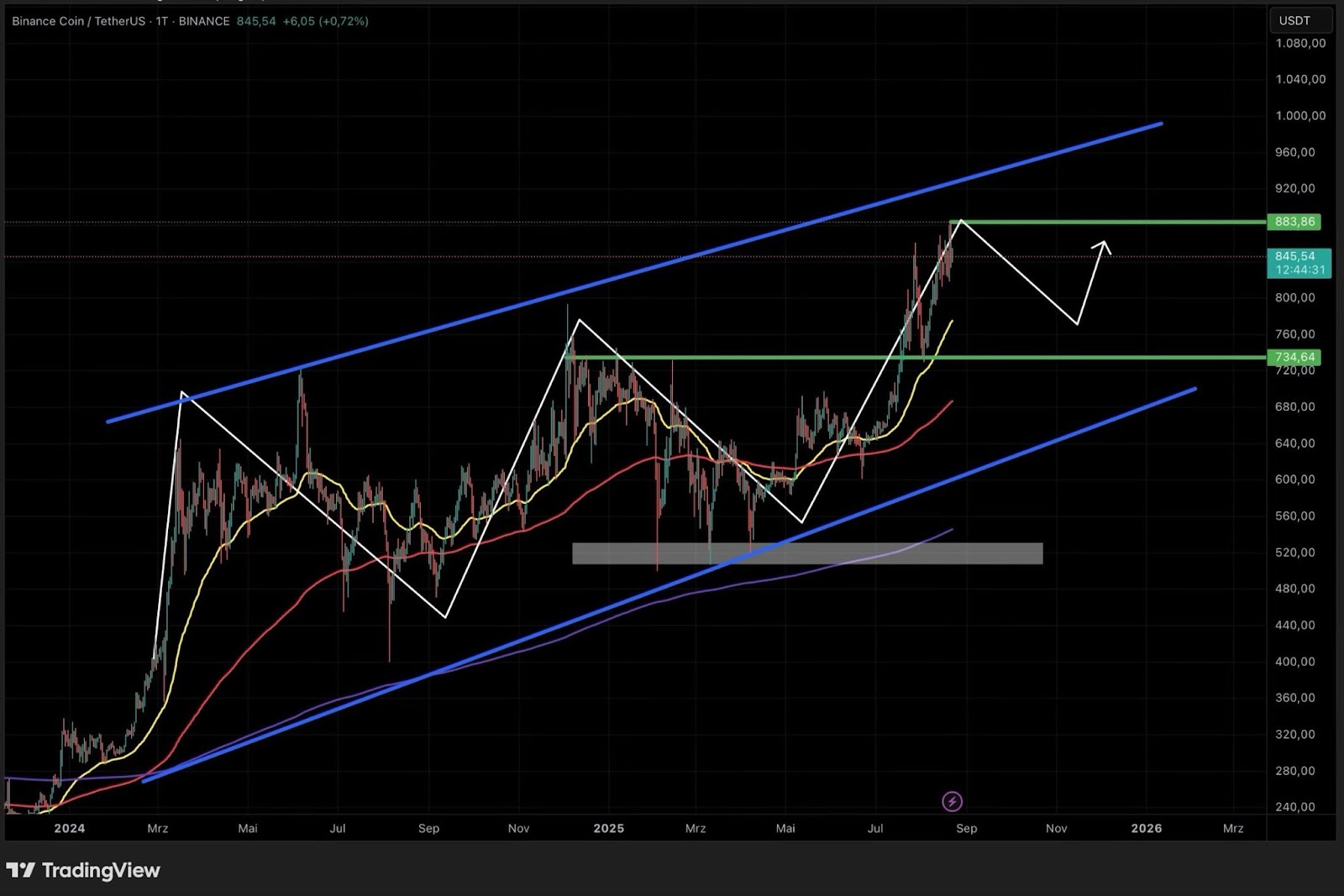Click the 2026 time axis label
The width and height of the screenshot is (1344, 896).
(1147, 828)
